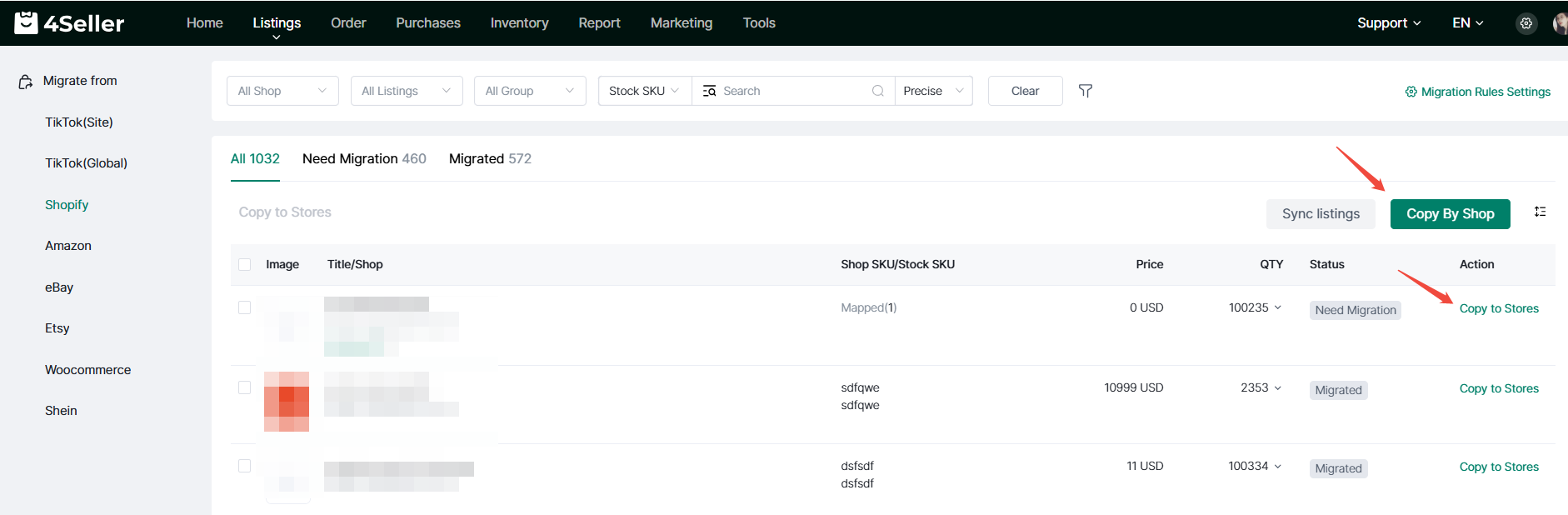This screenshot has height=515, width=1568.
Task: Click the bulk Copy to Stores button
Action: 285,212
